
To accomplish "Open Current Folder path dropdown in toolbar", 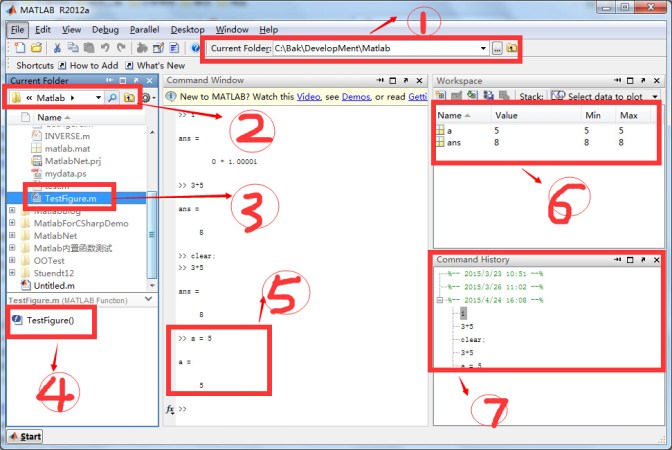I will point(483,48).
